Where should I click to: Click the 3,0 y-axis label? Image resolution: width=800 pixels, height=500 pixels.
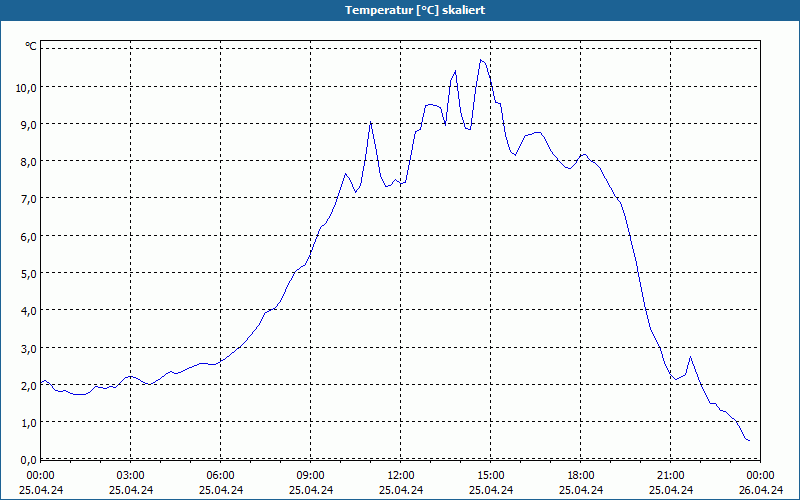29,349
